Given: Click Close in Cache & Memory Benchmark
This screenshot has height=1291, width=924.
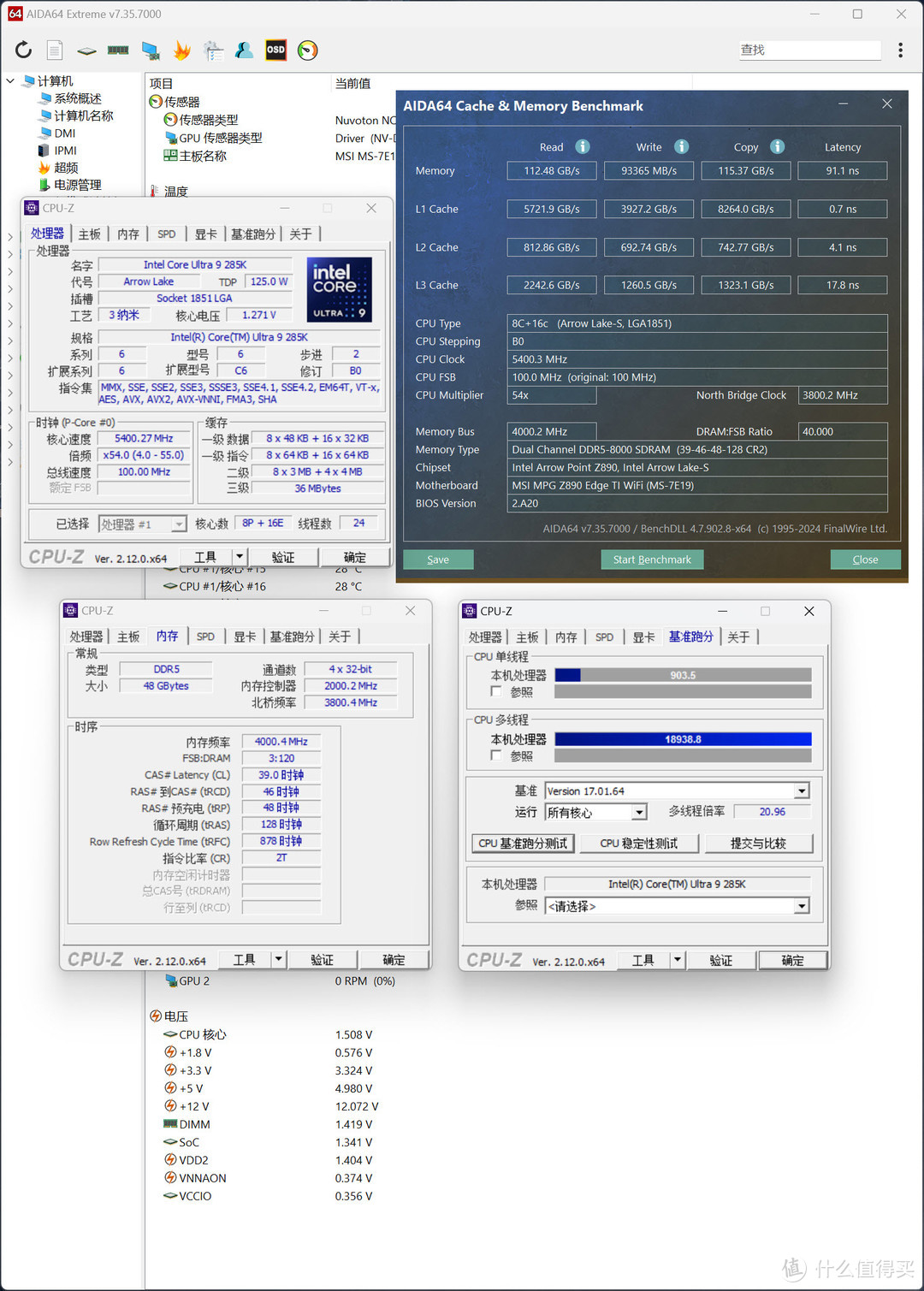Looking at the screenshot, I should (865, 560).
